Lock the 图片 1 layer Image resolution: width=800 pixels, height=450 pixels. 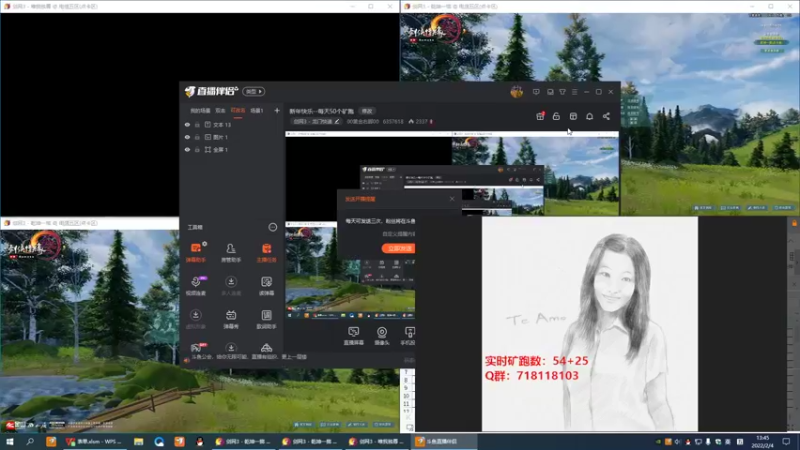[x=197, y=137]
